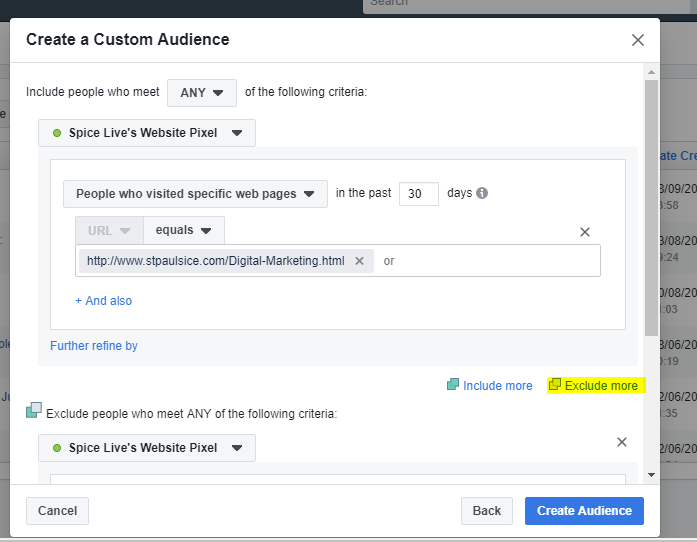Remove the stpaulsice.com Digital-Marketing URL tag

coord(359,261)
